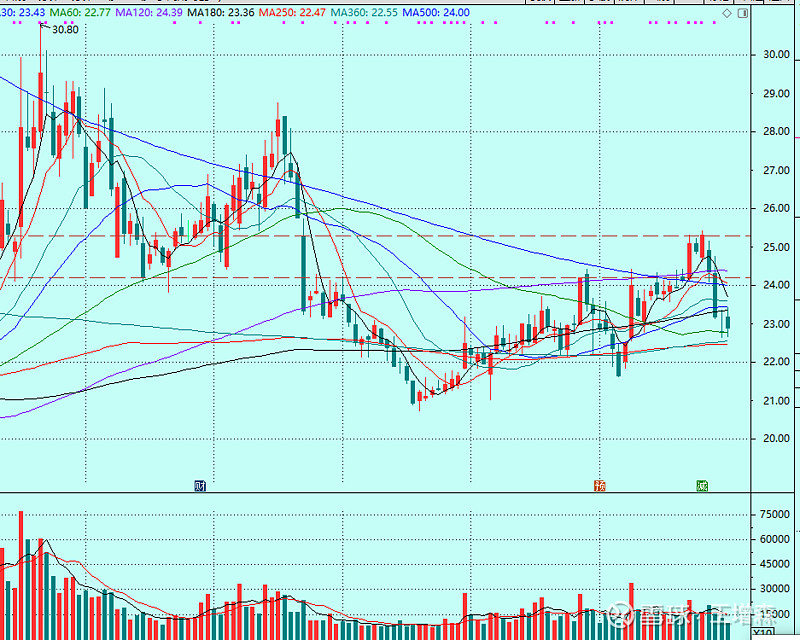Select the MA60: 22.77 indicator label
The height and width of the screenshot is (640, 800).
point(80,12)
